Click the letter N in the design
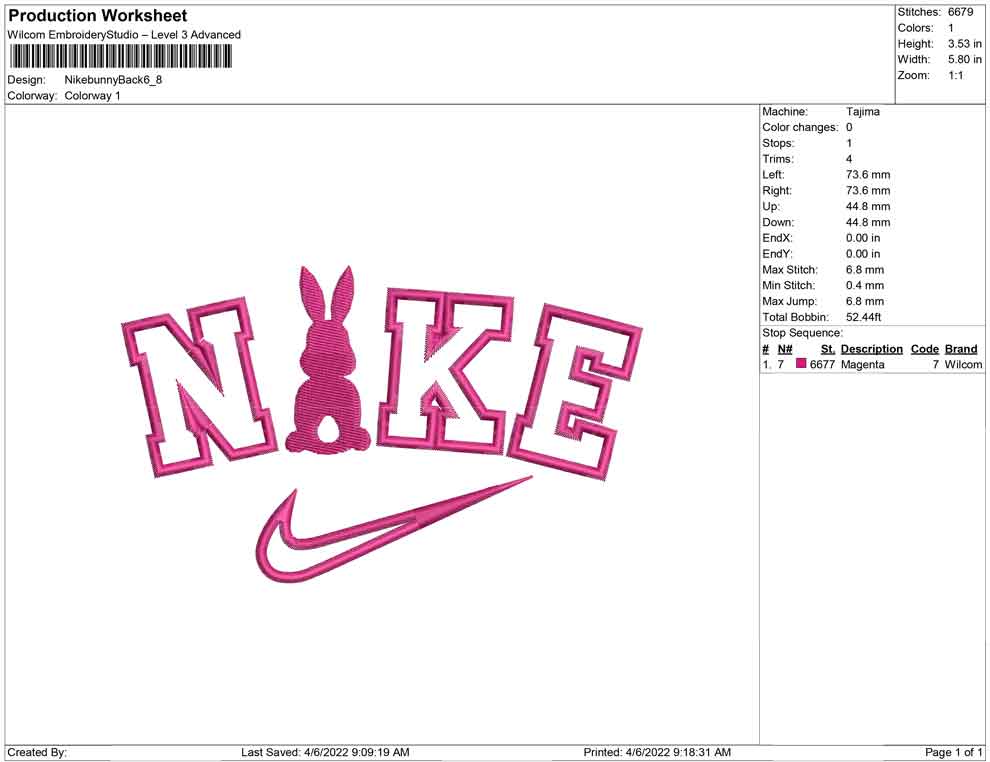This screenshot has width=990, height=762. pos(200,386)
